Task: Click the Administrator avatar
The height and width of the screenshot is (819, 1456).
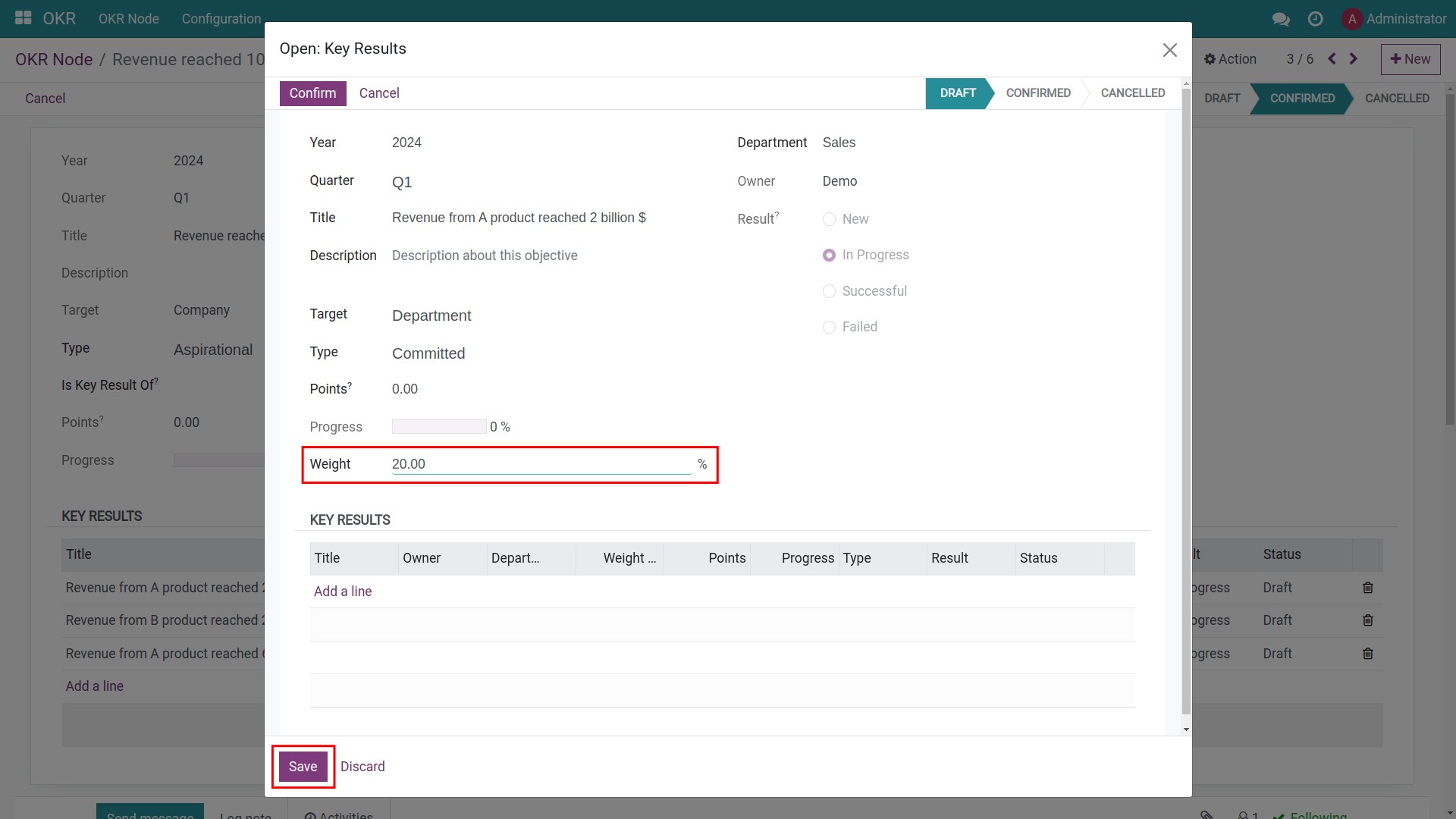Action: tap(1353, 18)
